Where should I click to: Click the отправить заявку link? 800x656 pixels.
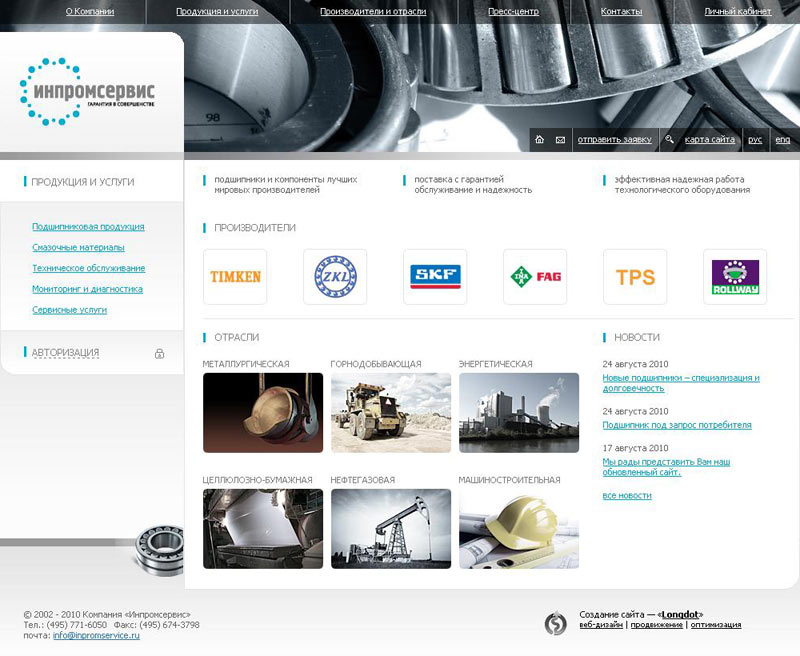(615, 140)
